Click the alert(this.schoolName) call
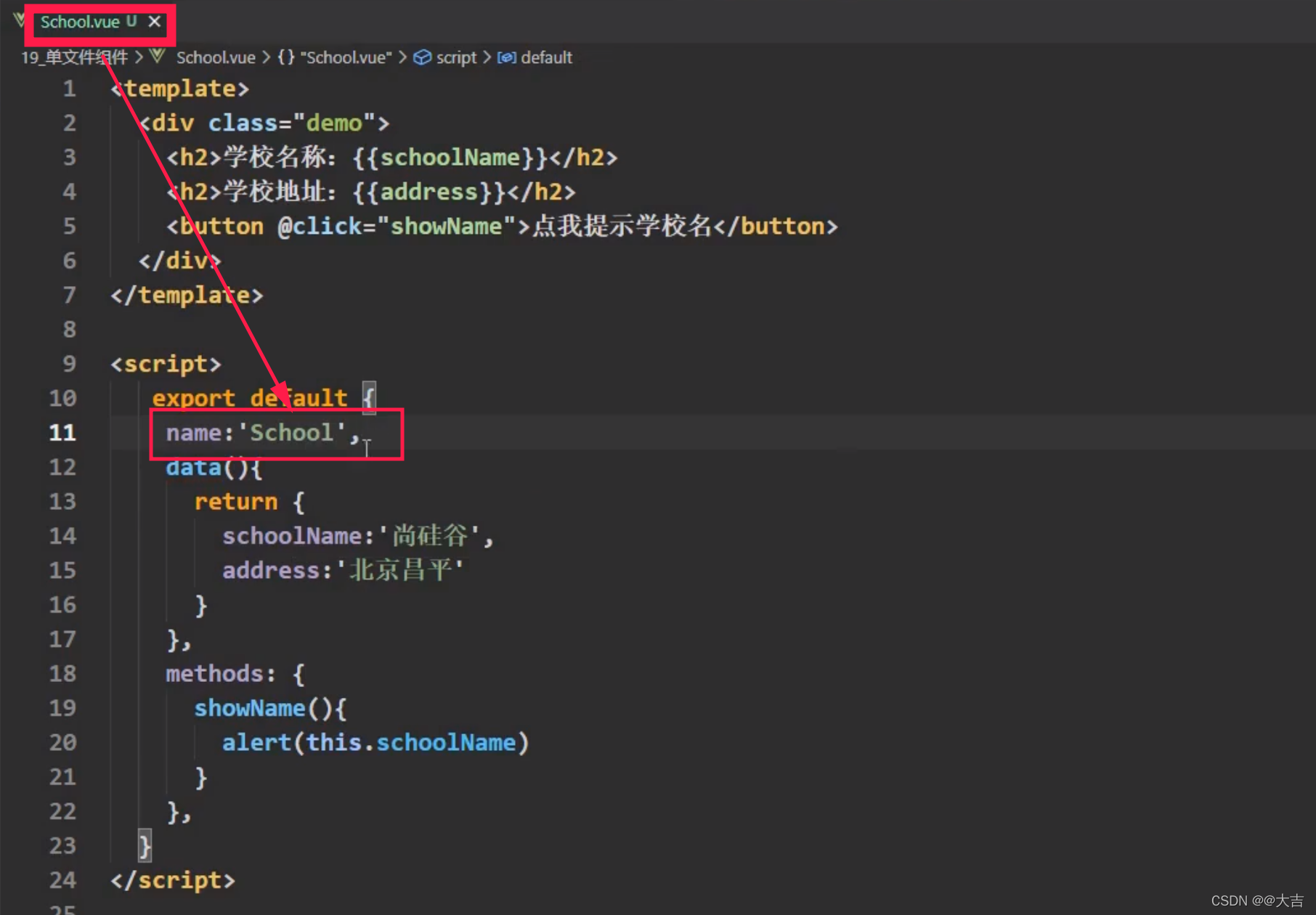This screenshot has width=1316, height=915. coord(375,742)
